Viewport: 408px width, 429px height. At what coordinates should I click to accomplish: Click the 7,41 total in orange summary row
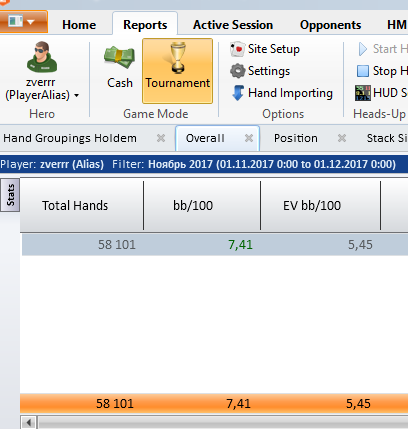pos(238,404)
